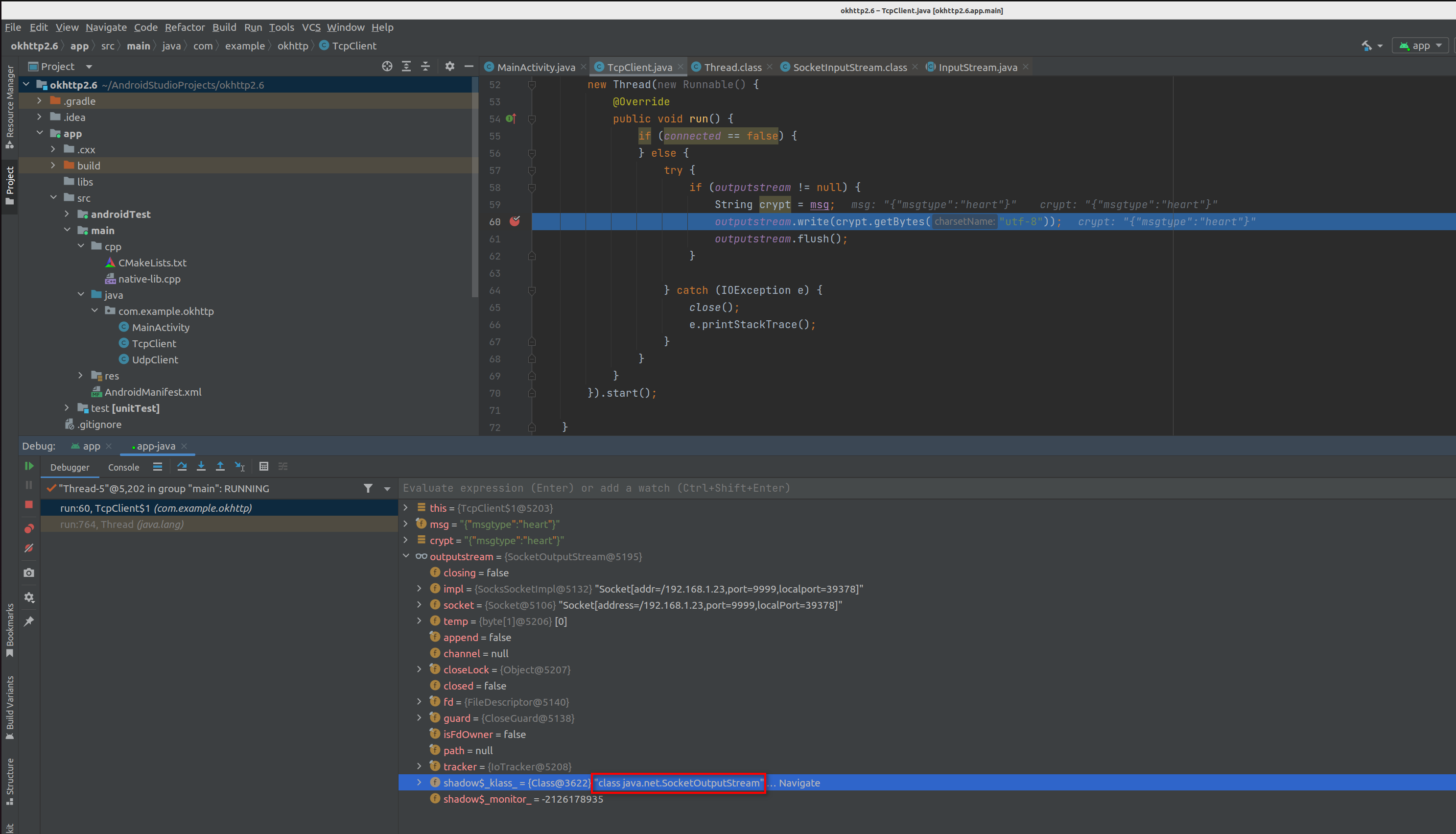The image size is (1456, 834).
Task: Switch to the MainActivity.java tab
Action: (535, 67)
